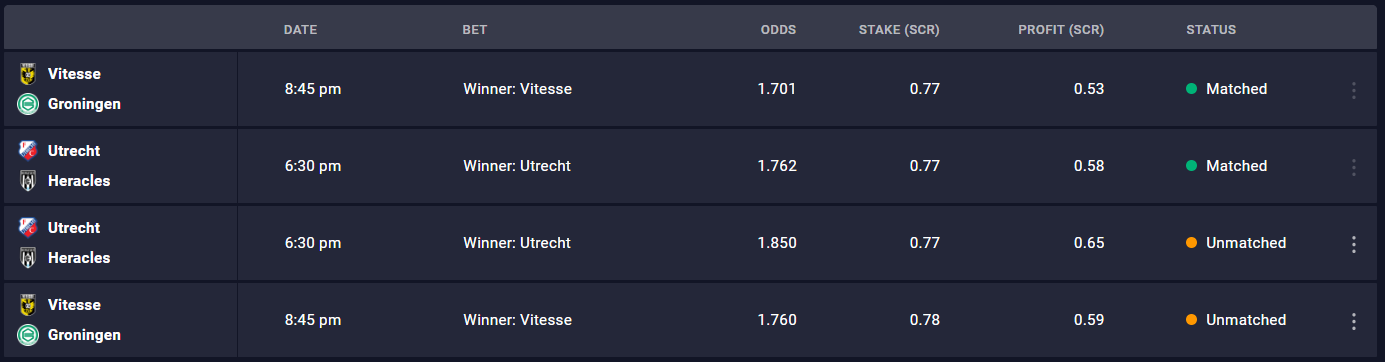Image resolution: width=1385 pixels, height=362 pixels.
Task: Open three-dot menu for the 1.701 Vitesse bet
Action: (x=1354, y=90)
